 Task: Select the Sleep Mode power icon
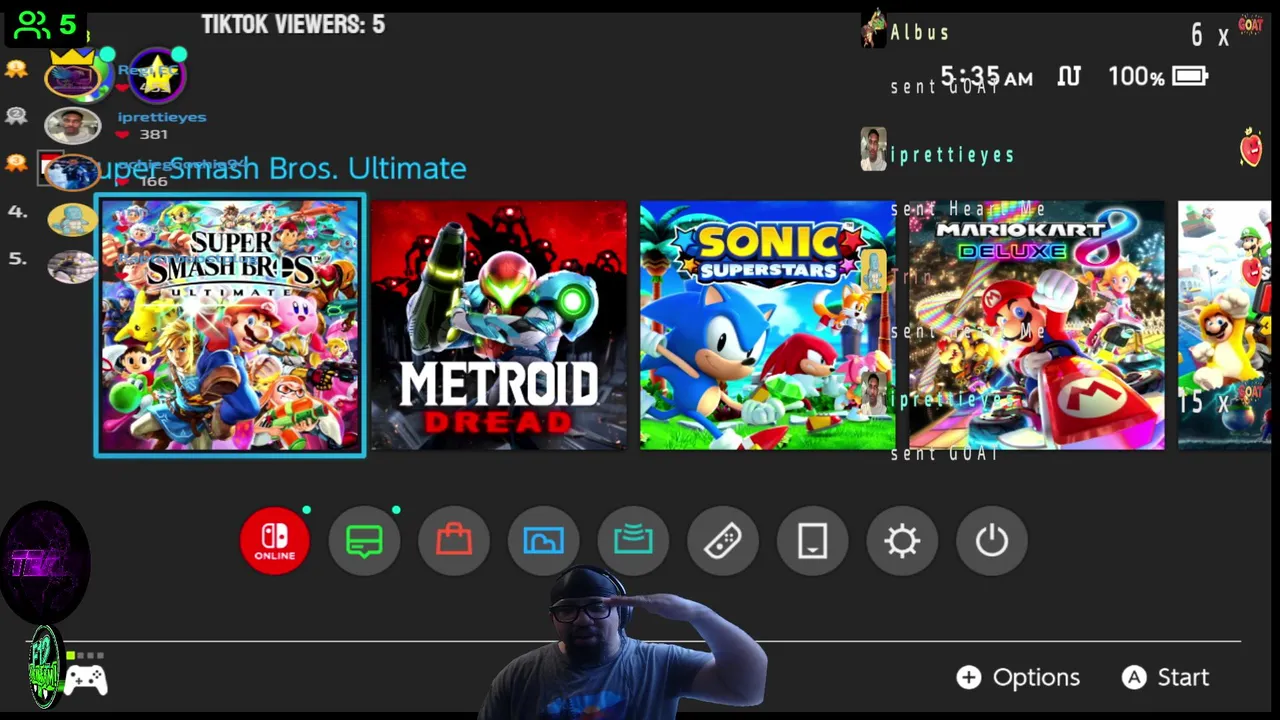point(992,541)
